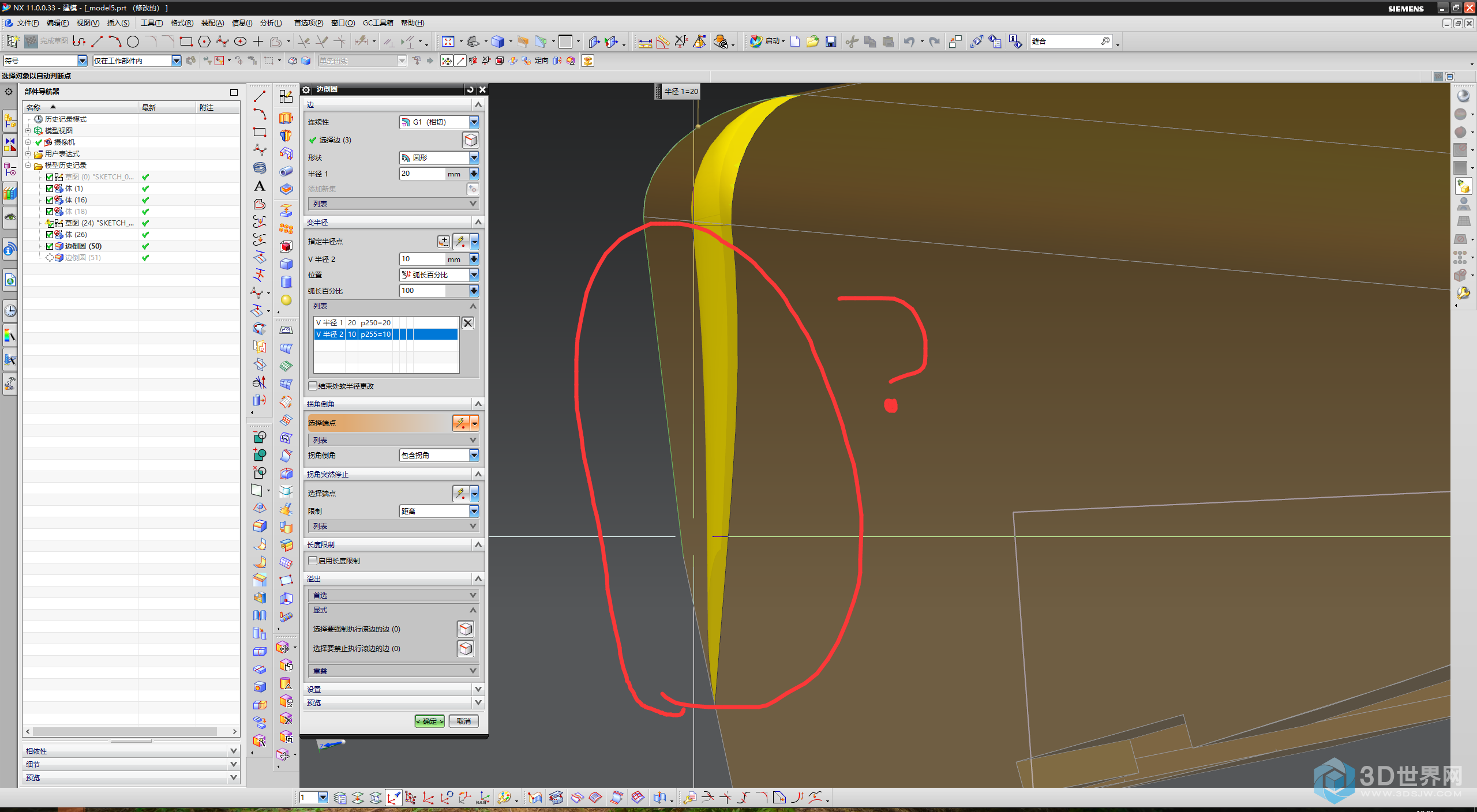Click the search magnifier in command finder
Image resolution: width=1477 pixels, height=812 pixels.
[1105, 41]
